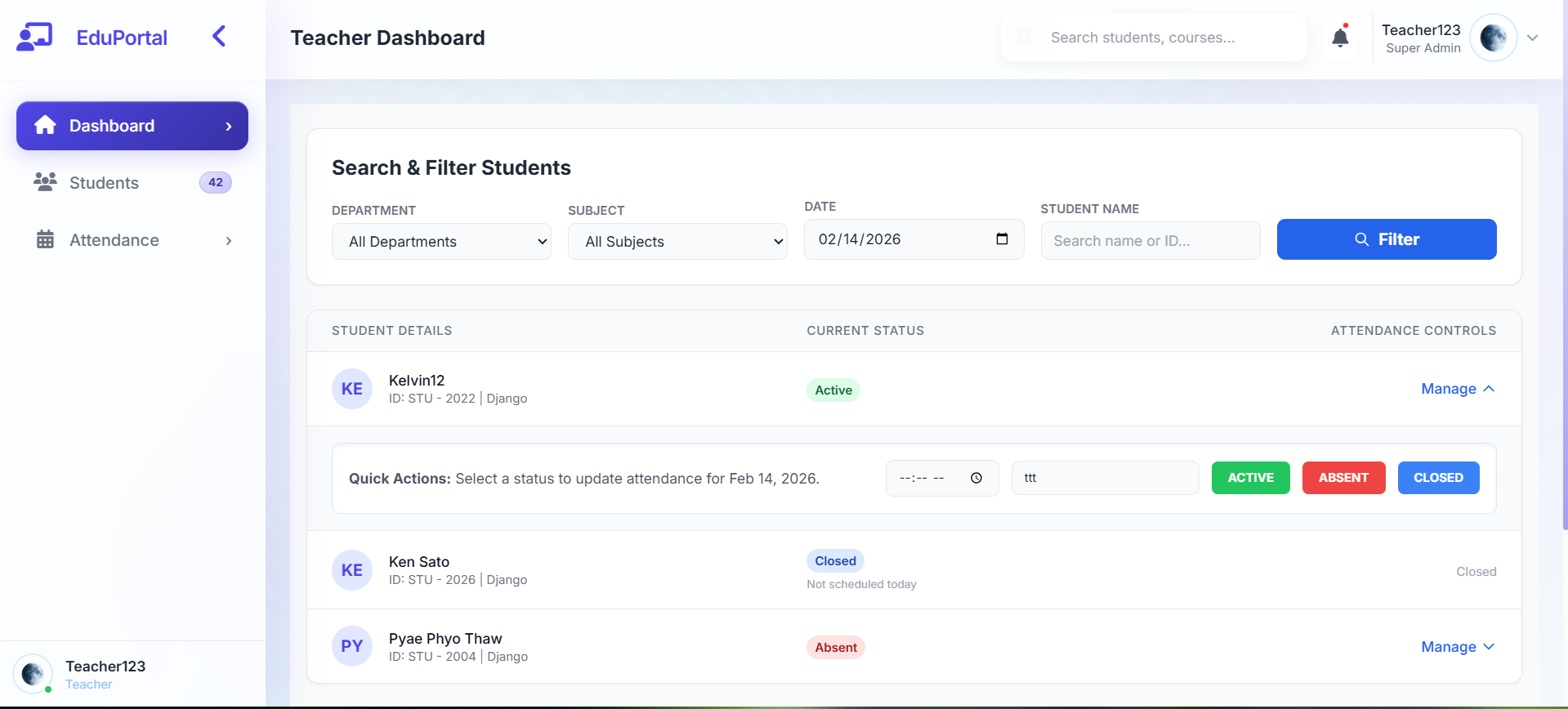
Task: Click the Dashboard home icon
Action: click(x=45, y=125)
